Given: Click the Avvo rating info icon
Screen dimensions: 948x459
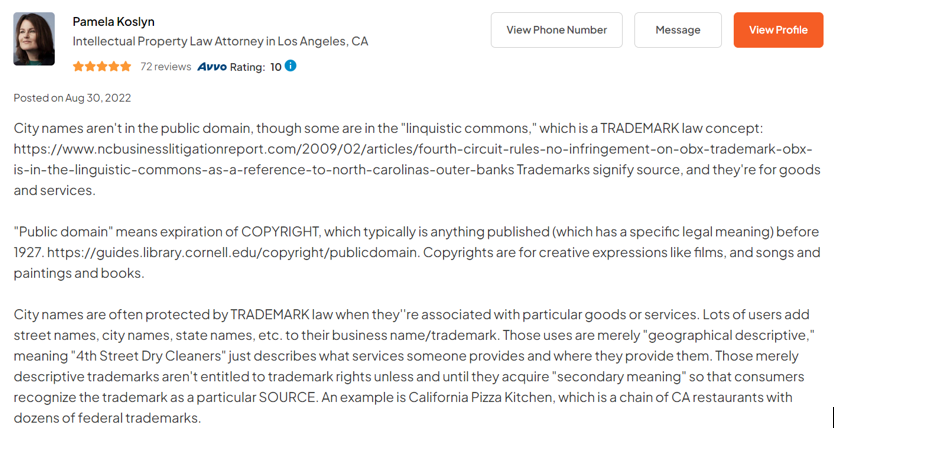Looking at the screenshot, I should click(x=290, y=65).
